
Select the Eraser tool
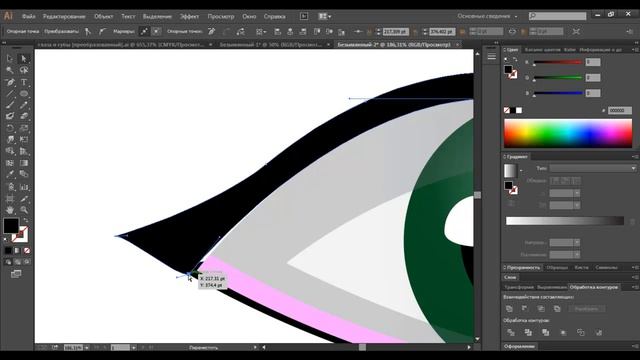pyautogui.click(x=24, y=116)
